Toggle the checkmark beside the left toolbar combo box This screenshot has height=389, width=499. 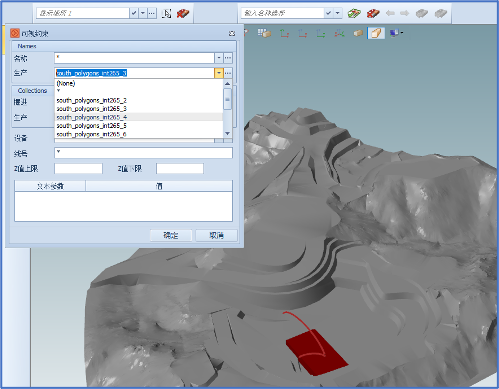[134, 13]
